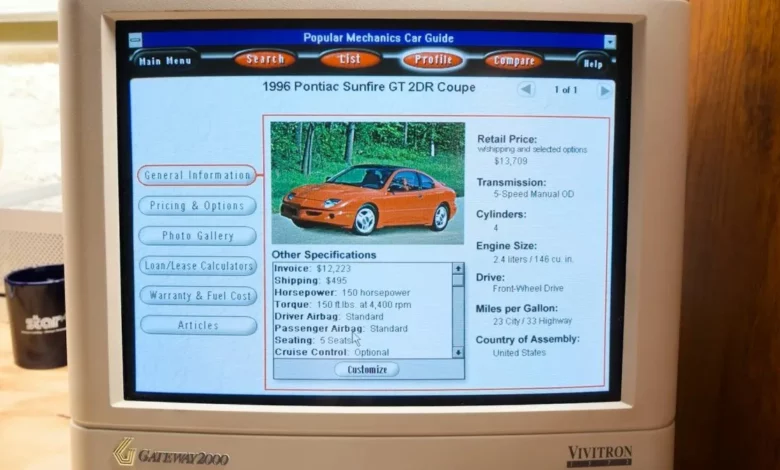The width and height of the screenshot is (780, 470).
Task: Click the 23 City / 33 Highway value
Action: click(x=532, y=321)
